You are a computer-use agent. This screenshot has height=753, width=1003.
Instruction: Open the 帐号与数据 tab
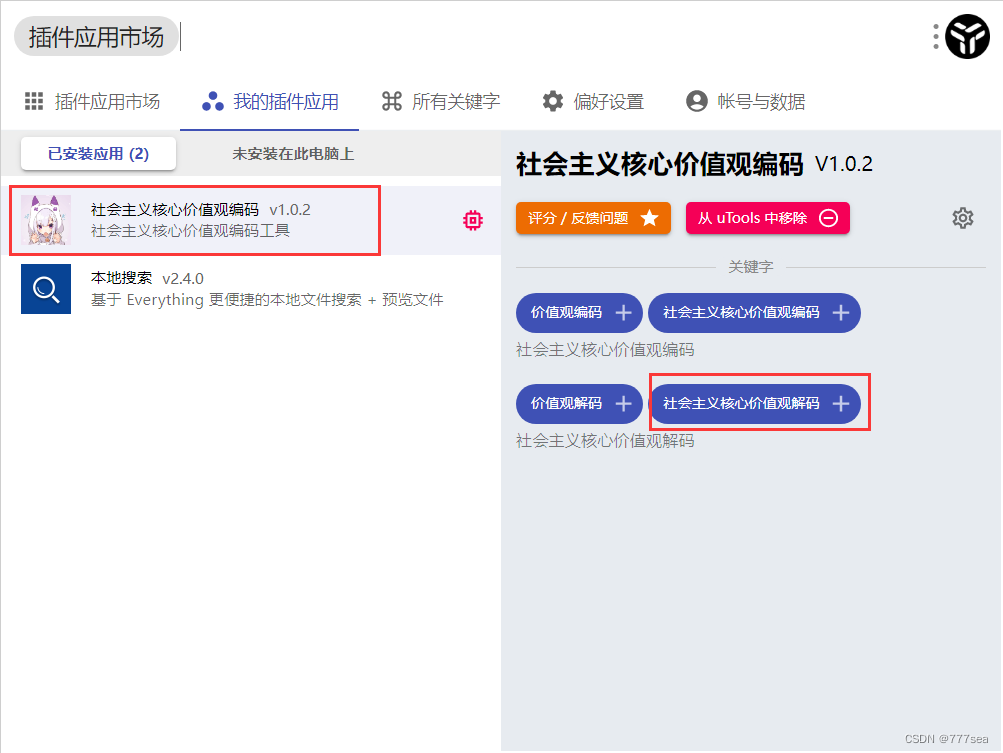[x=745, y=102]
